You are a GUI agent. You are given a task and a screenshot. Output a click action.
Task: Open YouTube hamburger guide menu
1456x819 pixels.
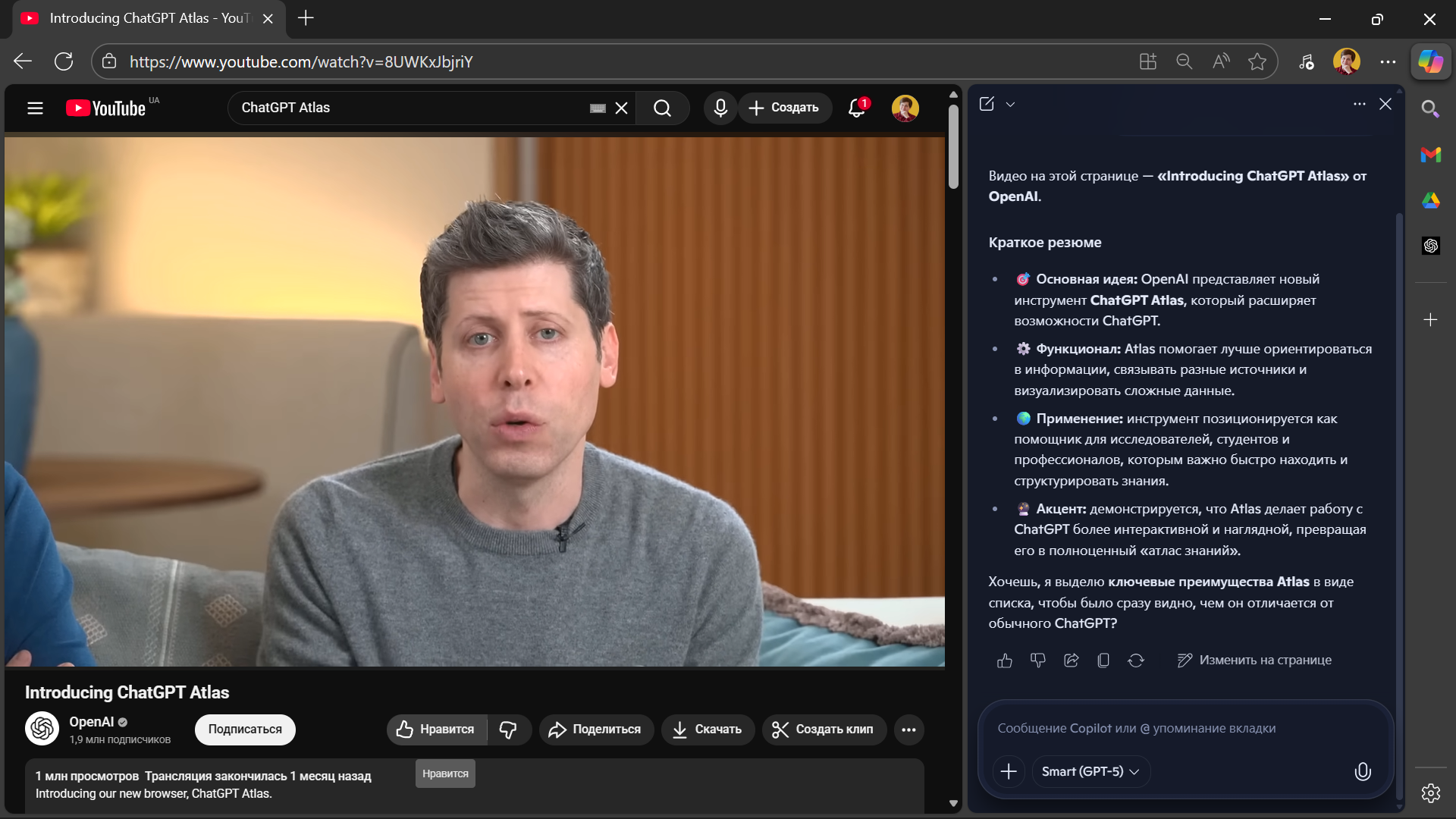tap(35, 108)
